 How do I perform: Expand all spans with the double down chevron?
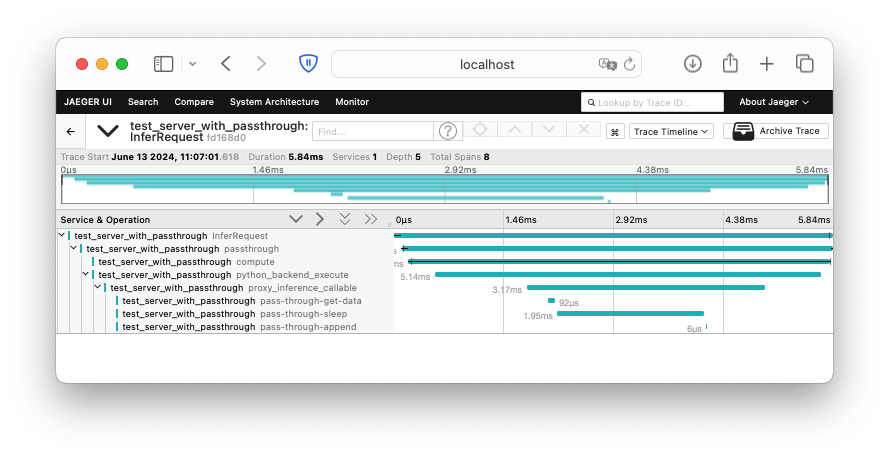pos(345,219)
